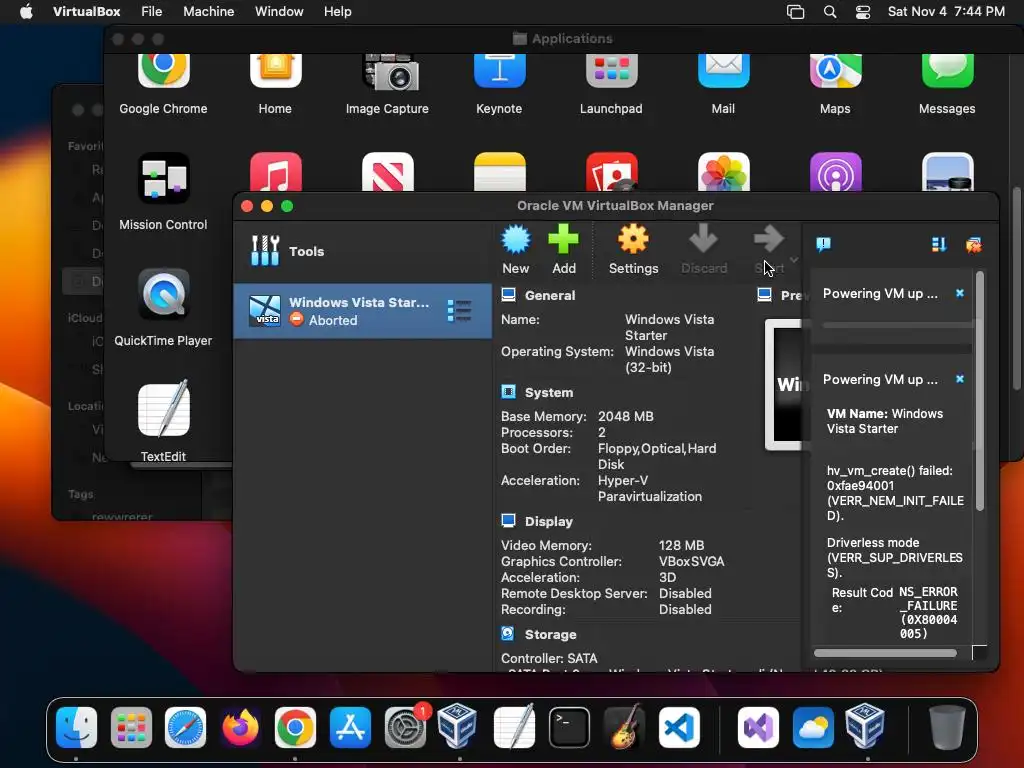Click the screen mirroring menu bar icon
The image size is (1024, 768).
[795, 12]
